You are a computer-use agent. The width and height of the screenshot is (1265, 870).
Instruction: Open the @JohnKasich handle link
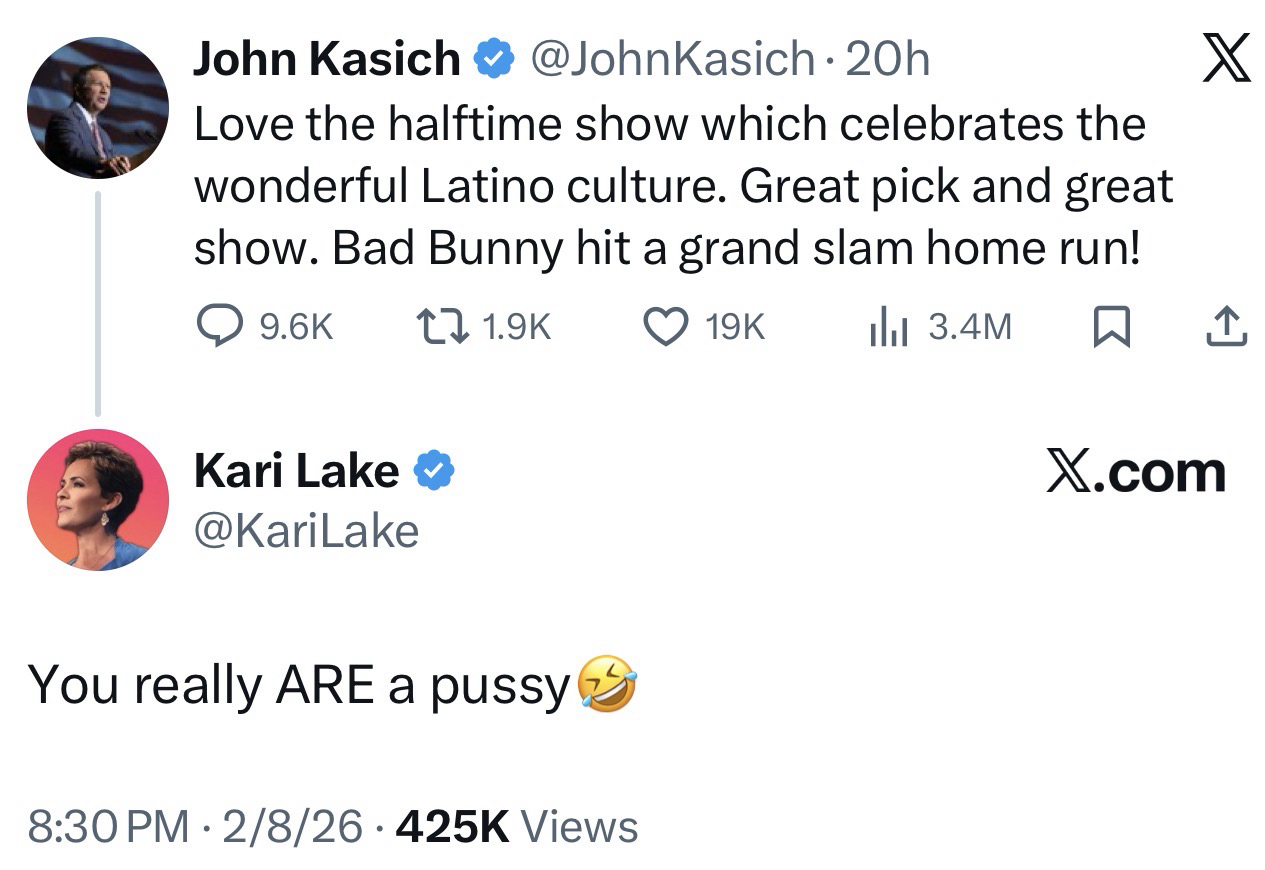pyautogui.click(x=671, y=61)
